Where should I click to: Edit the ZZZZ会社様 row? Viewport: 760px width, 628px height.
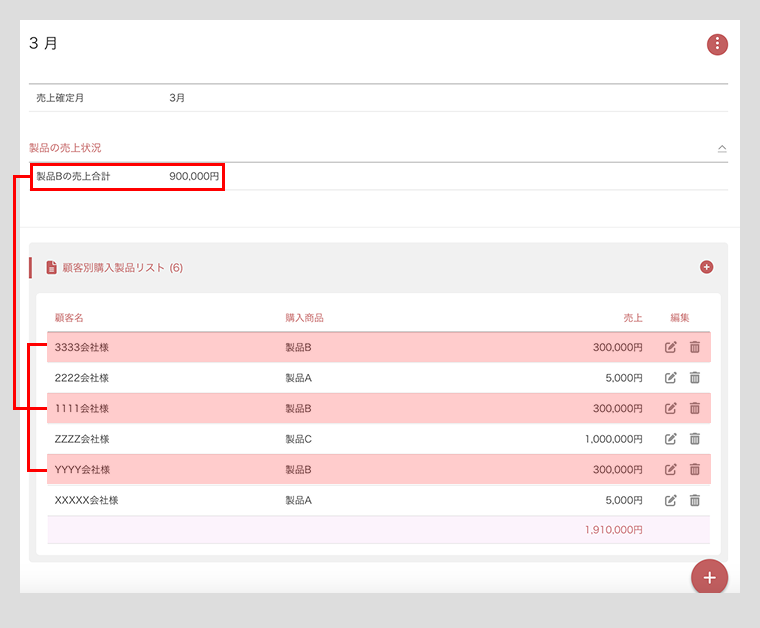tap(671, 439)
